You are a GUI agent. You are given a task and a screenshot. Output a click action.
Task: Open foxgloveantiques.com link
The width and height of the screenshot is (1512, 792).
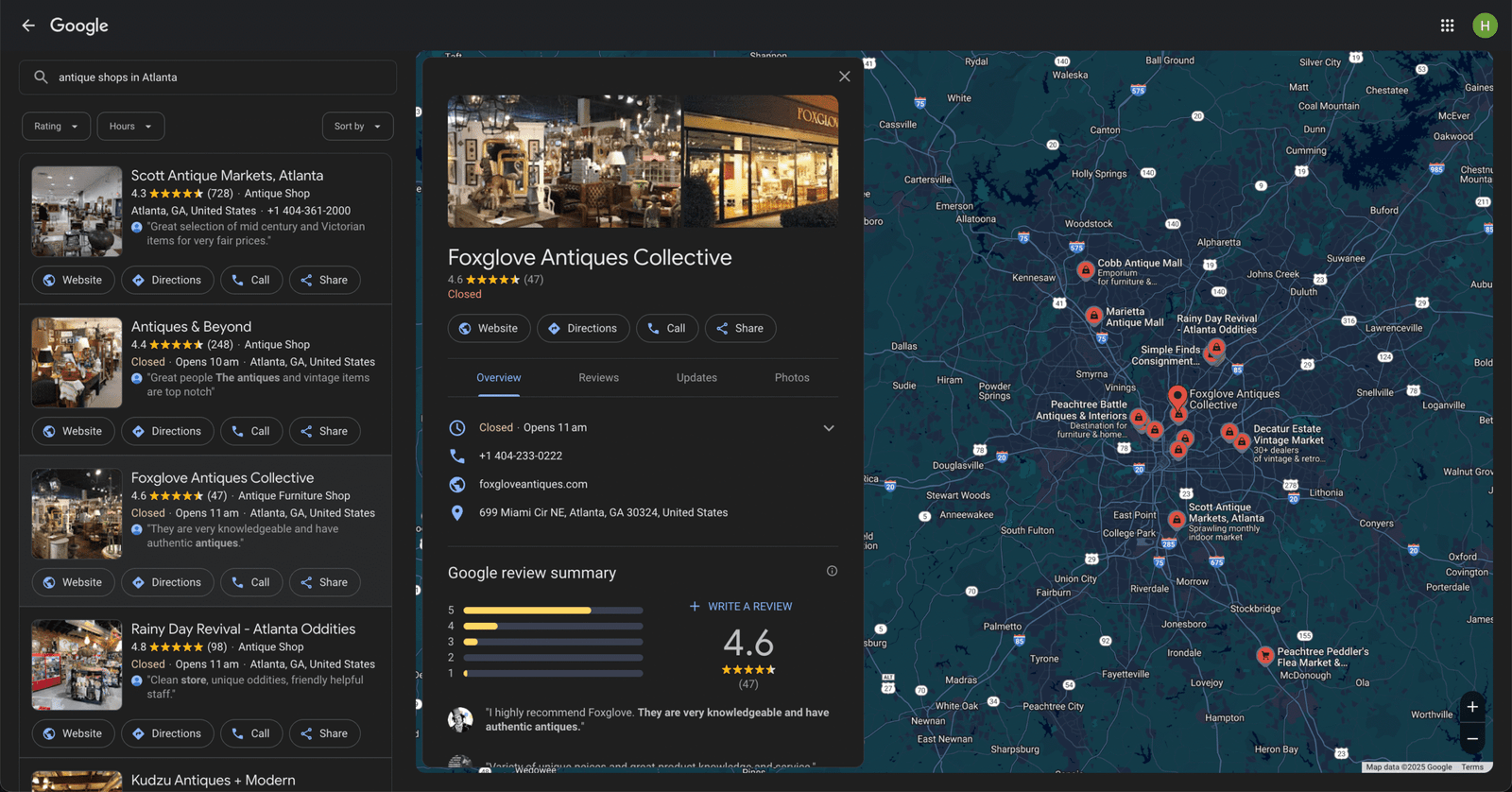pyautogui.click(x=533, y=484)
